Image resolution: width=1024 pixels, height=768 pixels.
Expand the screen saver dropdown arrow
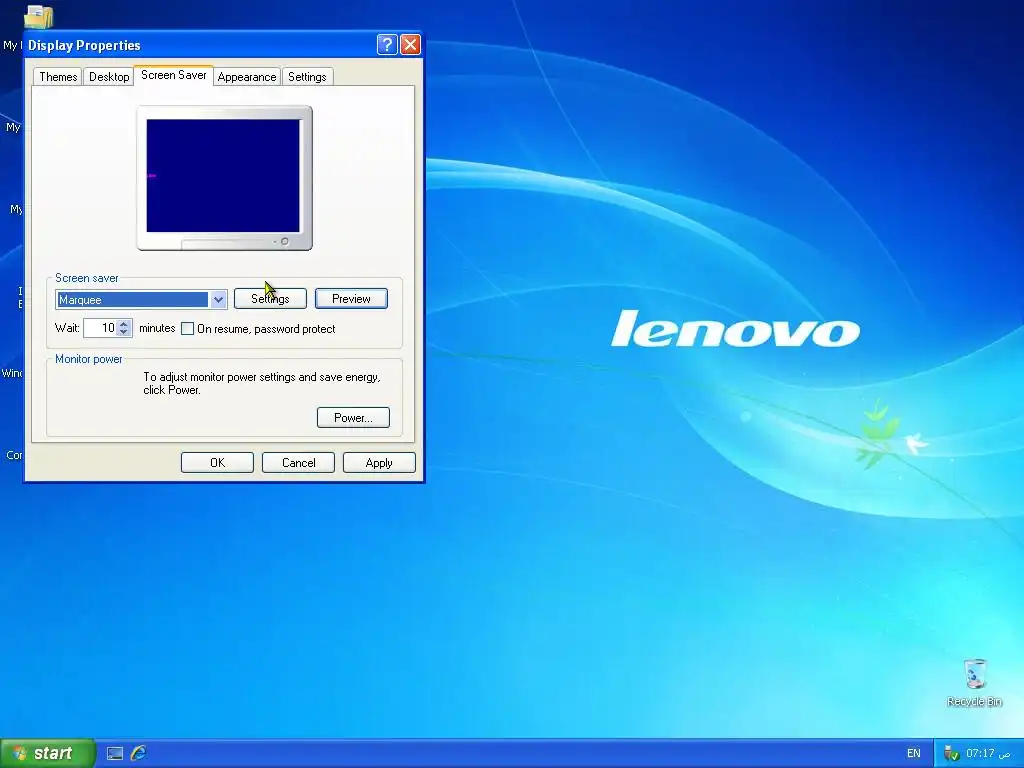(x=218, y=300)
